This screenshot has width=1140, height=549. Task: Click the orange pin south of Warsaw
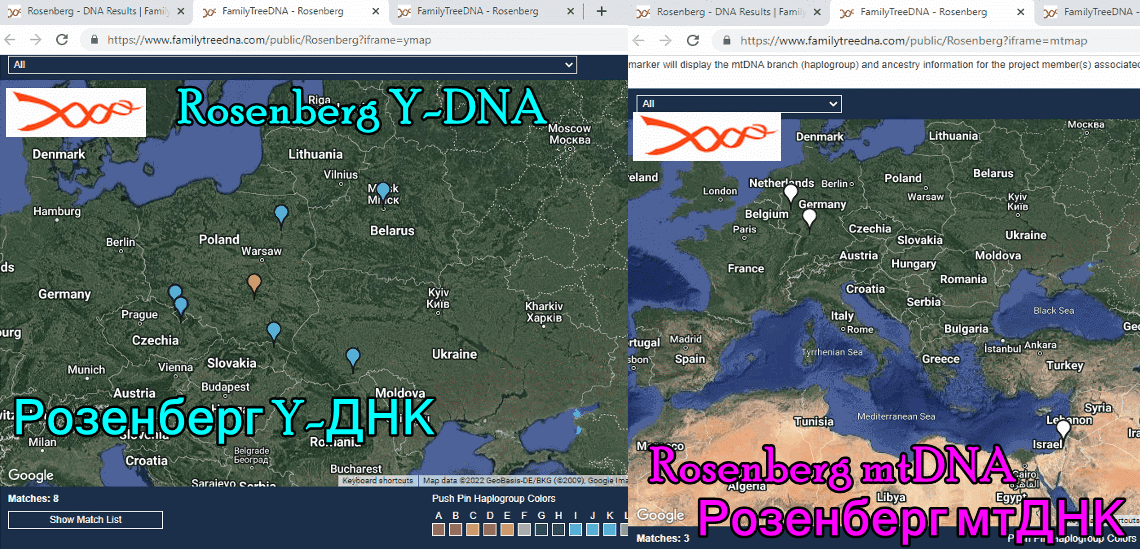(254, 285)
